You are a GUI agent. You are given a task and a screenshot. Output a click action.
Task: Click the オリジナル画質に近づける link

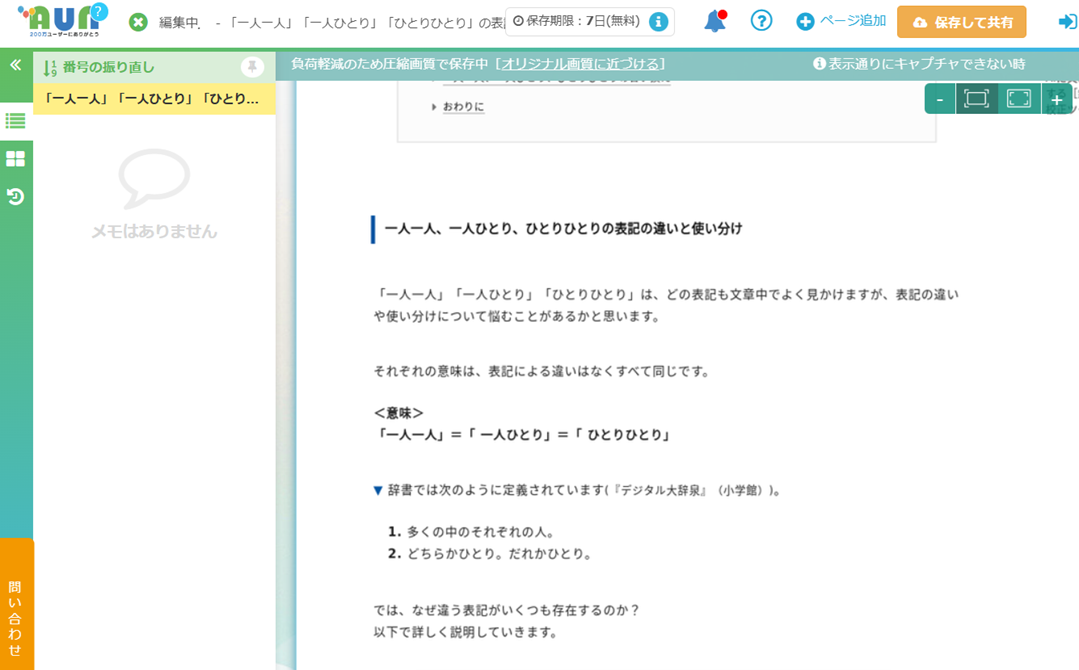580,64
